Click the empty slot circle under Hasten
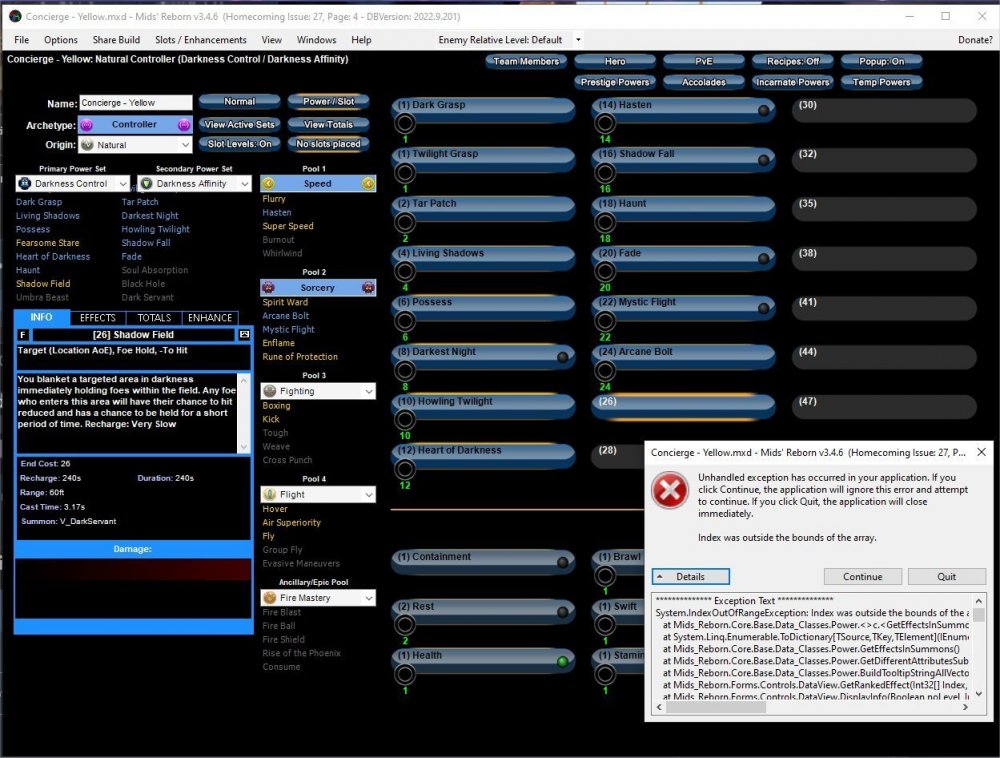1000x758 pixels. (x=604, y=123)
